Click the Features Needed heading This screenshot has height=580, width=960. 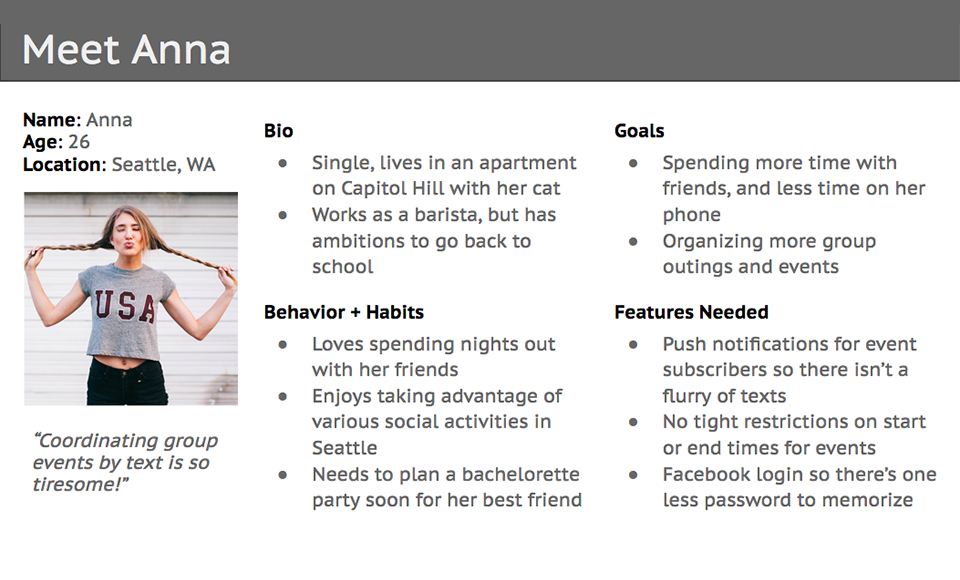691,312
